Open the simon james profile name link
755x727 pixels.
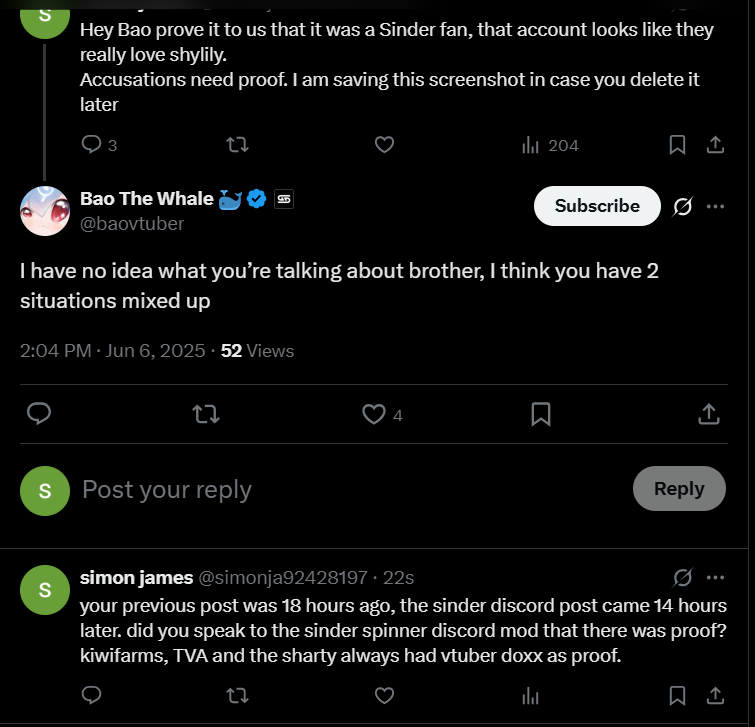[135, 577]
